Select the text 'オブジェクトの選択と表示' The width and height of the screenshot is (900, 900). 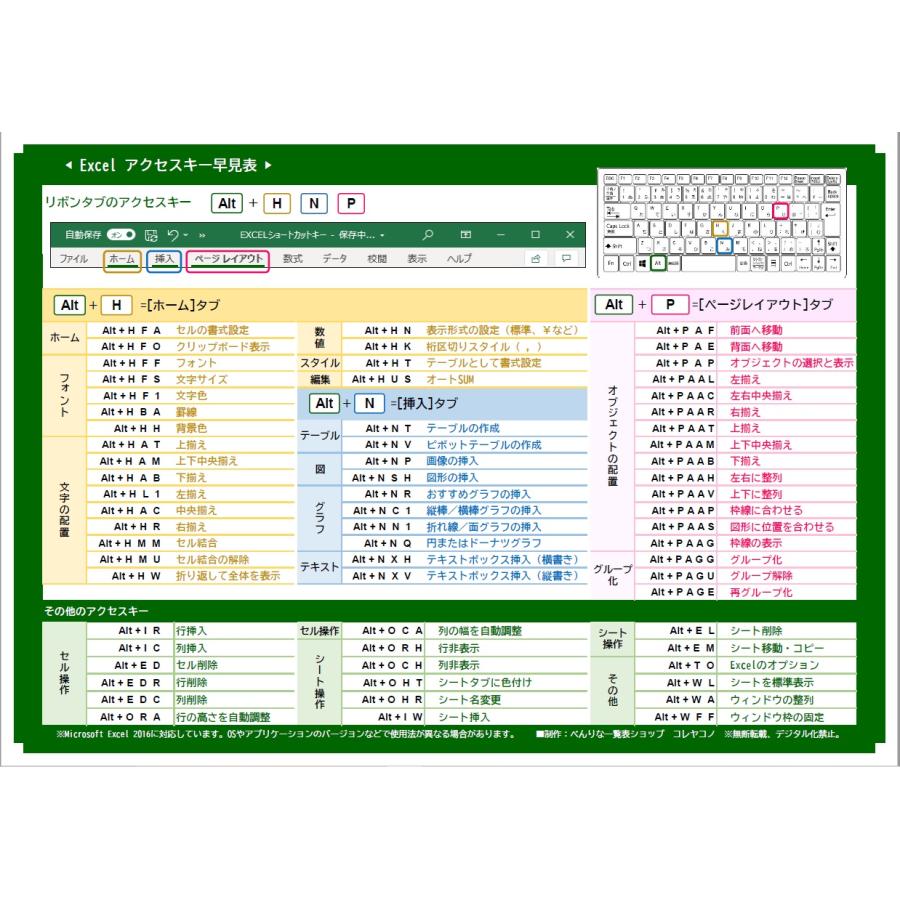(x=792, y=363)
